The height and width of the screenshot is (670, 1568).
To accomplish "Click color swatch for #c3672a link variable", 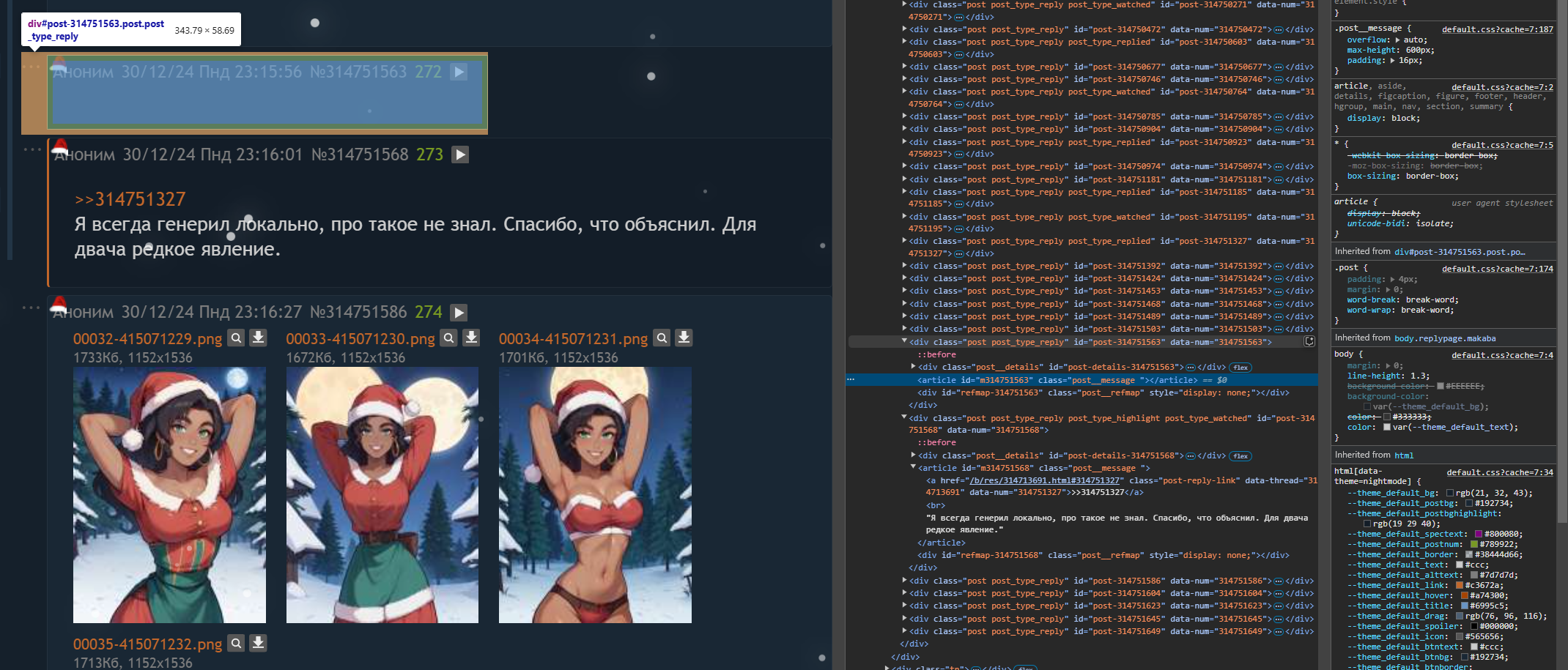I will pos(1459,586).
